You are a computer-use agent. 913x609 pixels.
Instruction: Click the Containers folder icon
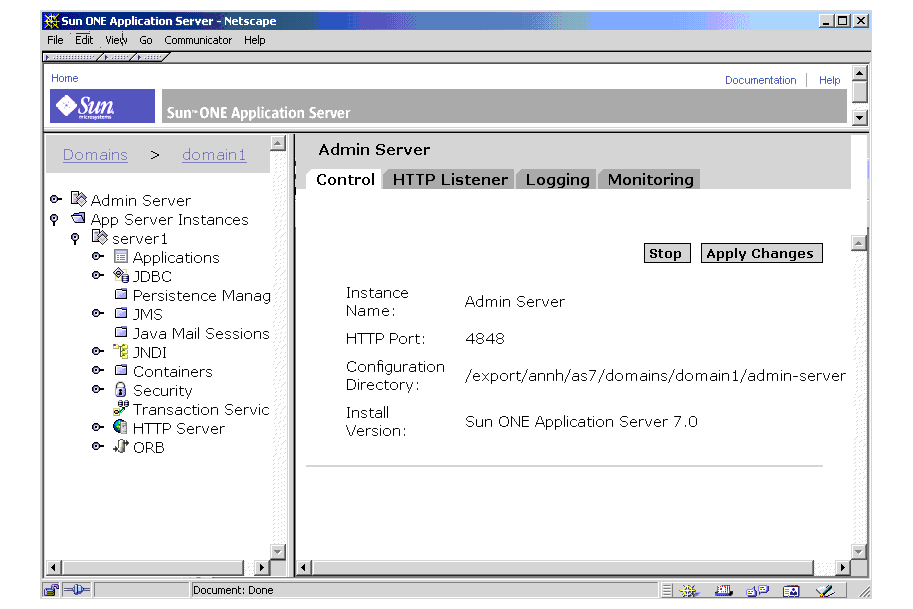[121, 370]
